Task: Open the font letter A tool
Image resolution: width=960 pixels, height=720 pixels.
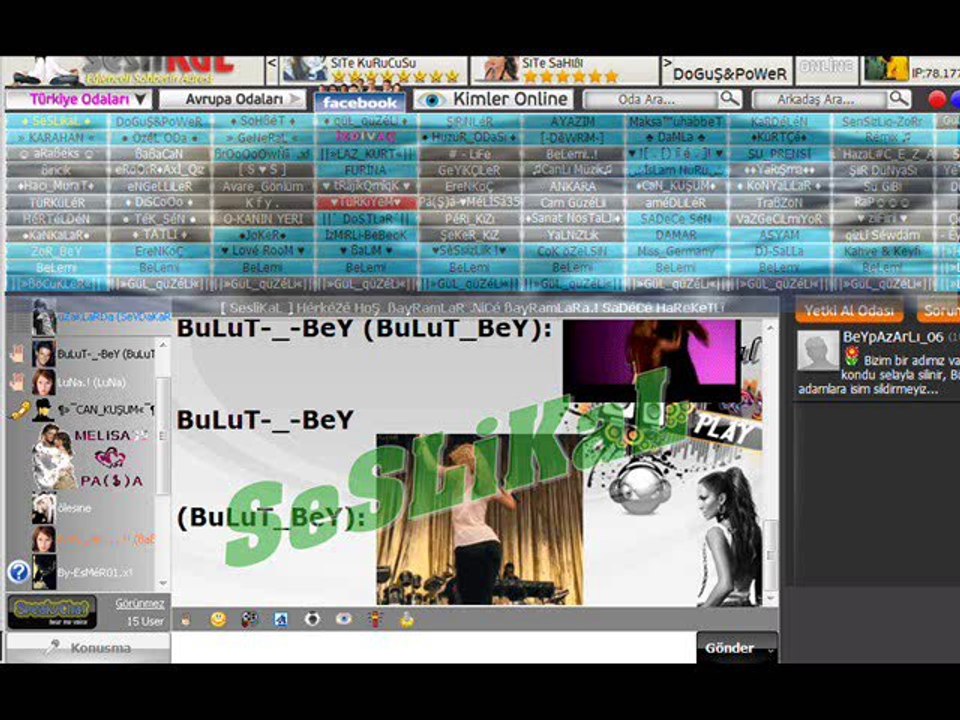Action: 281,620
